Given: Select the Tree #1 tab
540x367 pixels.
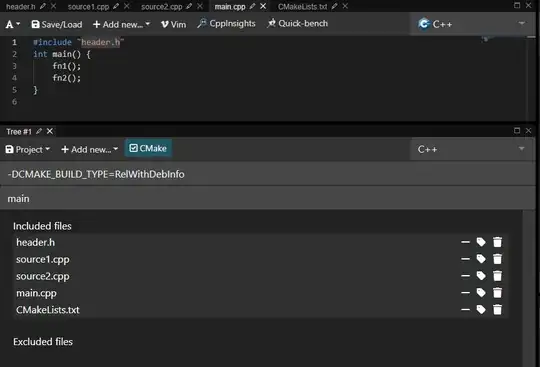Looking at the screenshot, I should click(x=19, y=132).
